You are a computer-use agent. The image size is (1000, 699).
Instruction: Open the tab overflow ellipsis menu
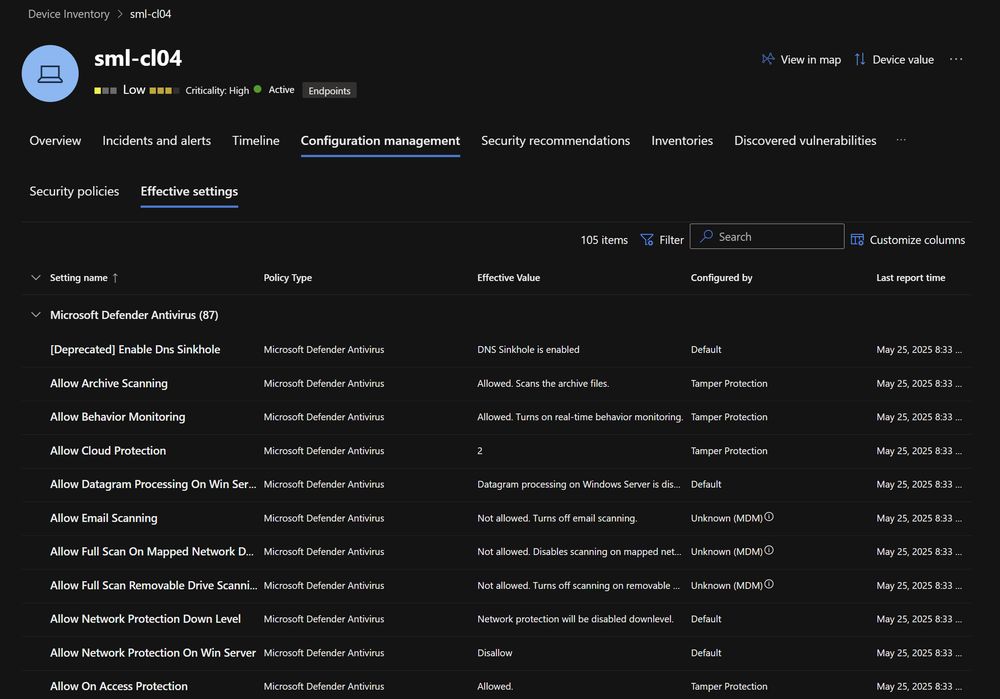[x=901, y=140]
